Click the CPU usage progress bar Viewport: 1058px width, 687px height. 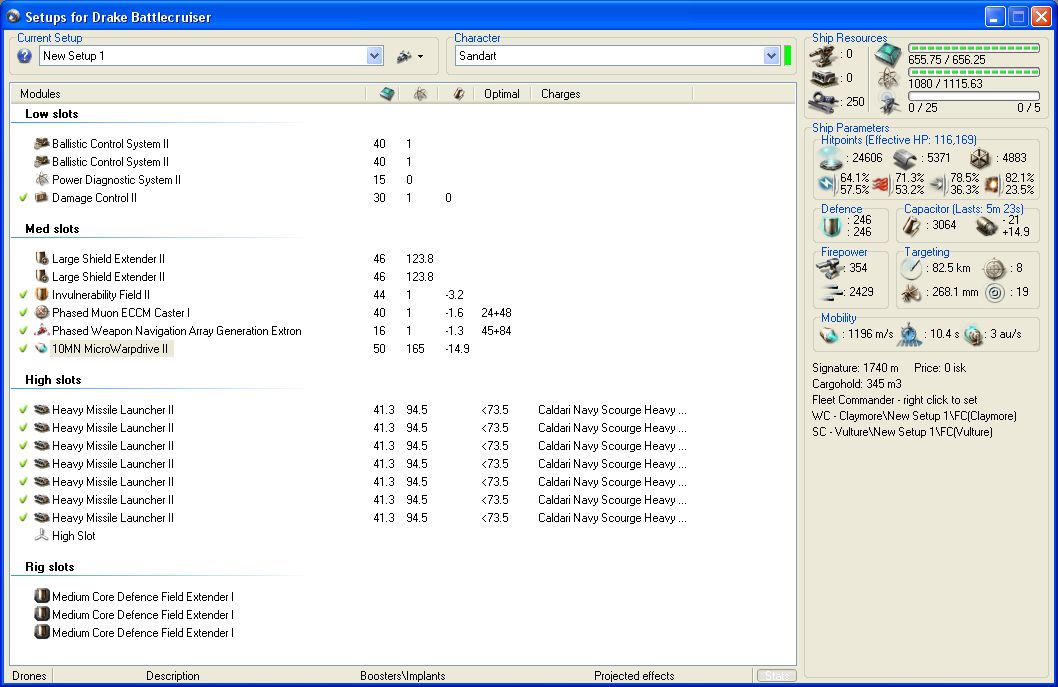(x=974, y=48)
